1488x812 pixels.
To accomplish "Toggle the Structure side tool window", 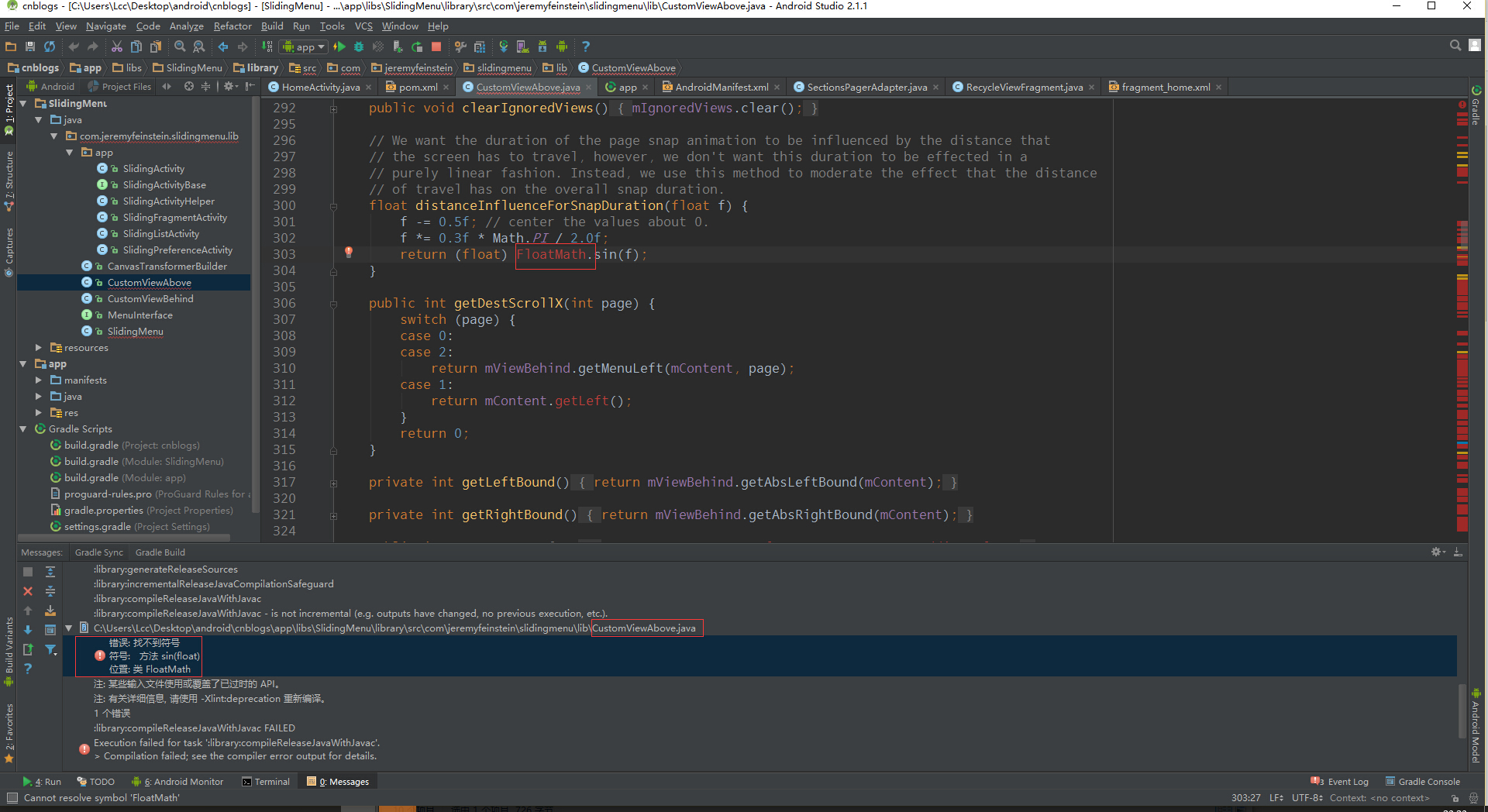I will click(x=9, y=178).
